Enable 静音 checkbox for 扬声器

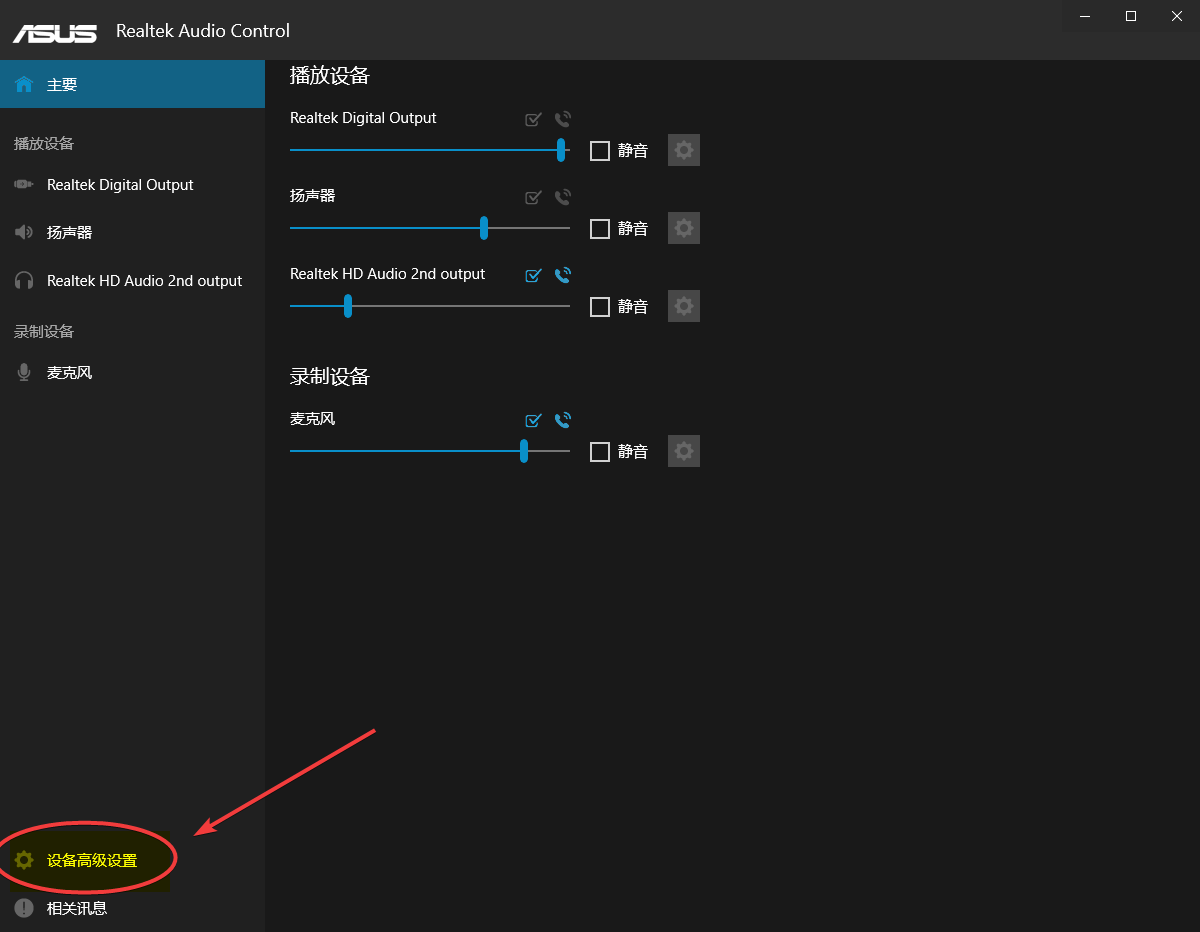click(600, 229)
